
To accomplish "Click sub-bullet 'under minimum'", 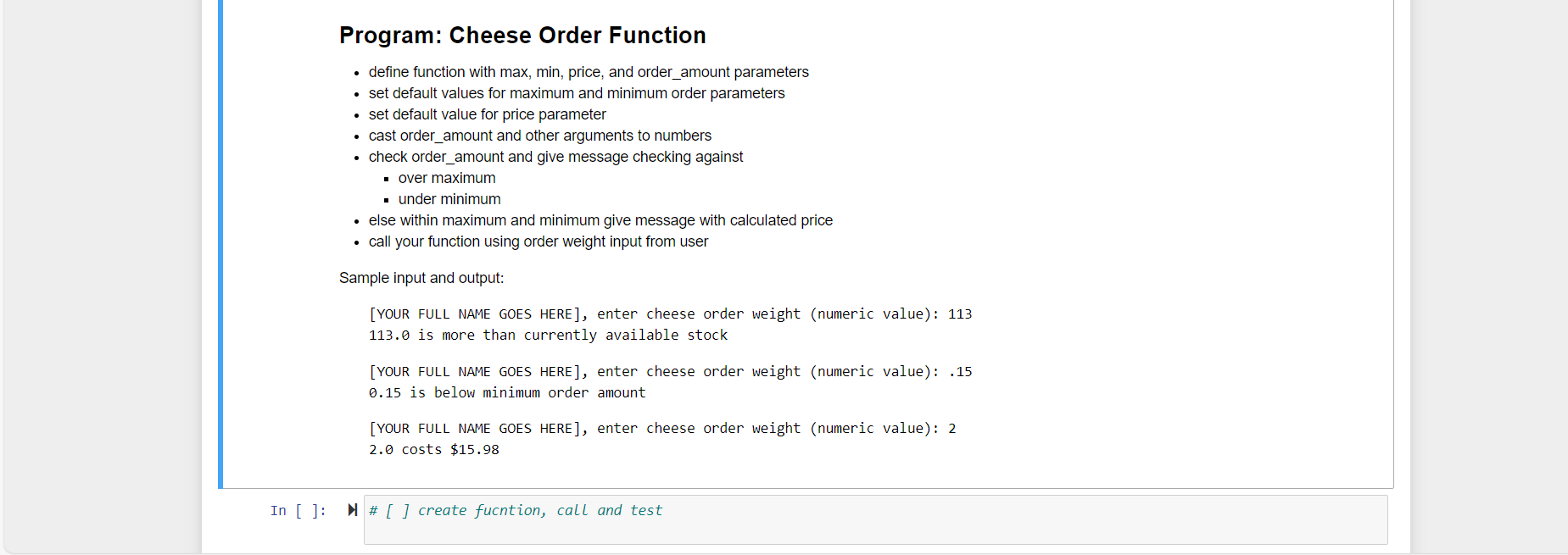I will click(449, 199).
